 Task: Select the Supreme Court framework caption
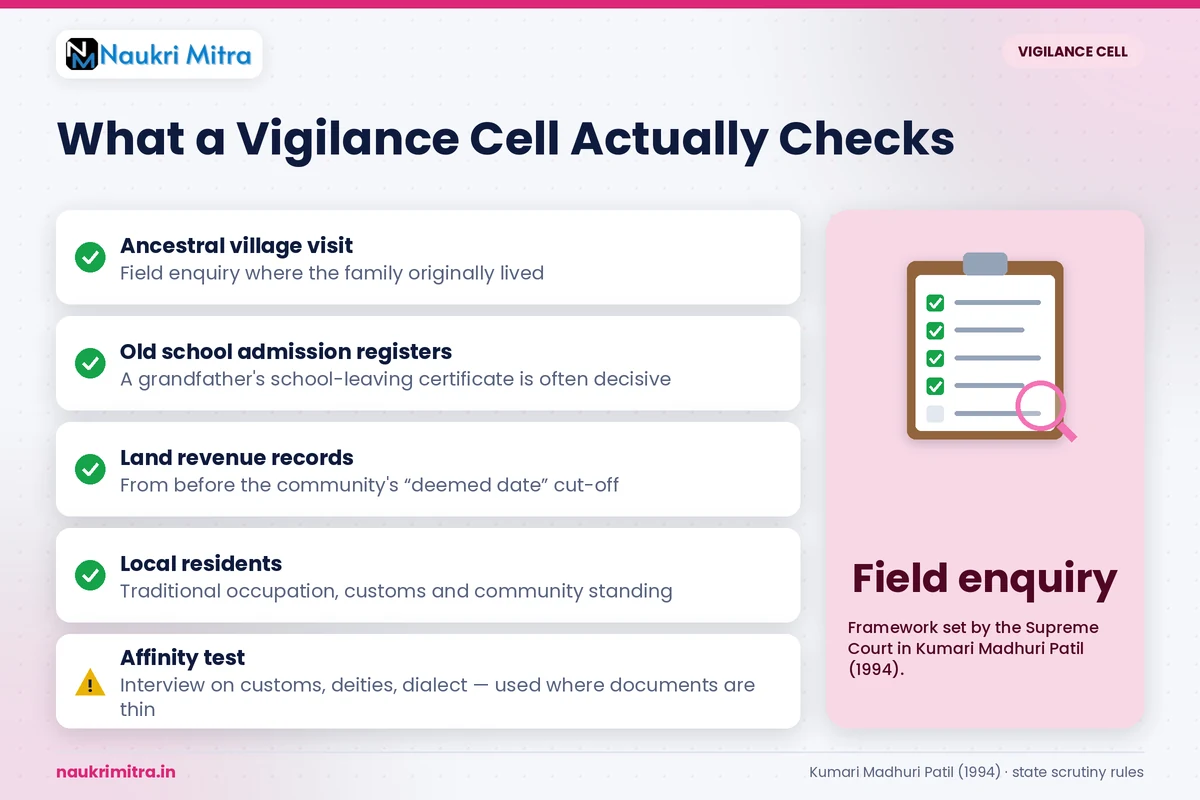coord(973,648)
